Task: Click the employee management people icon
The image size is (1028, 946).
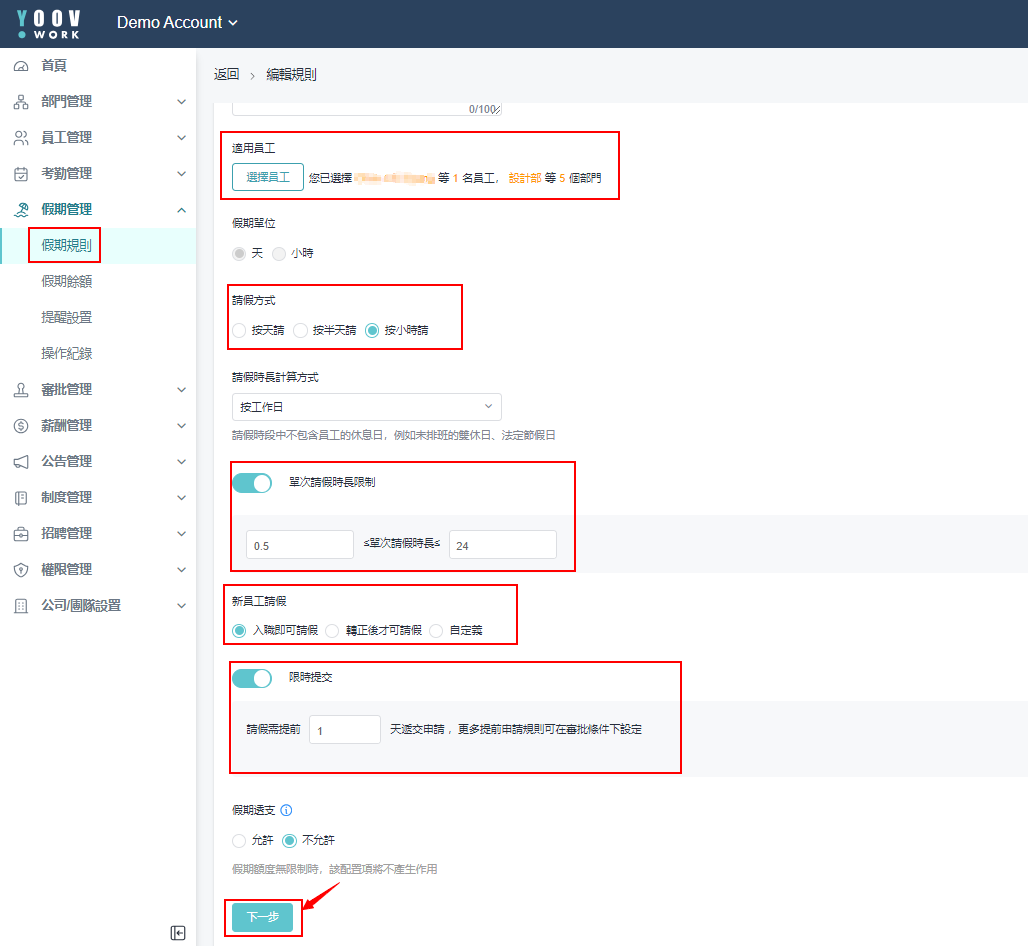Action: pyautogui.click(x=21, y=138)
